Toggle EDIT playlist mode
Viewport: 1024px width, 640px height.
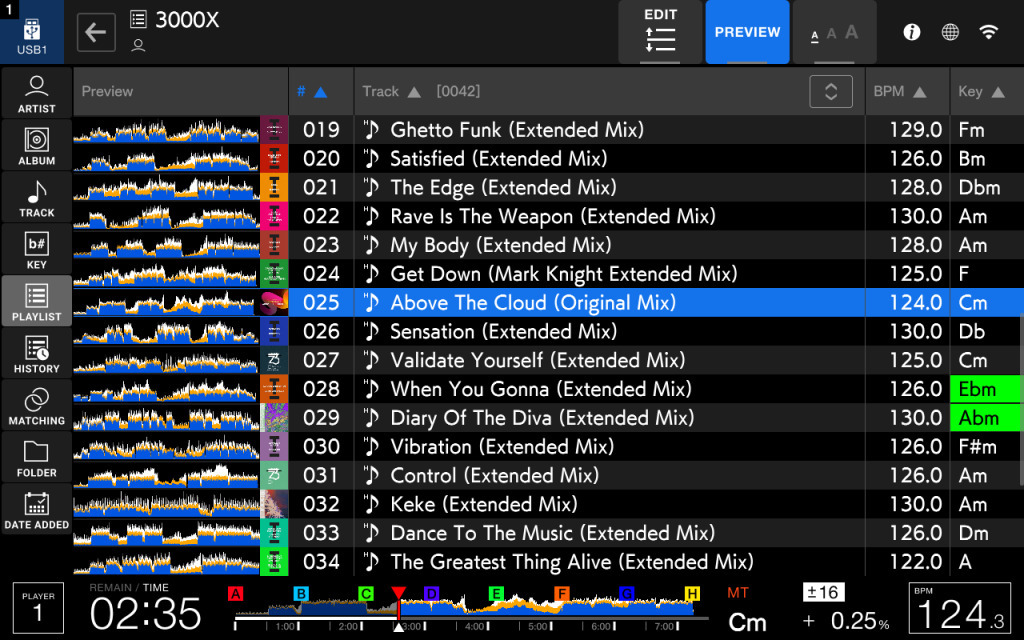[660, 32]
